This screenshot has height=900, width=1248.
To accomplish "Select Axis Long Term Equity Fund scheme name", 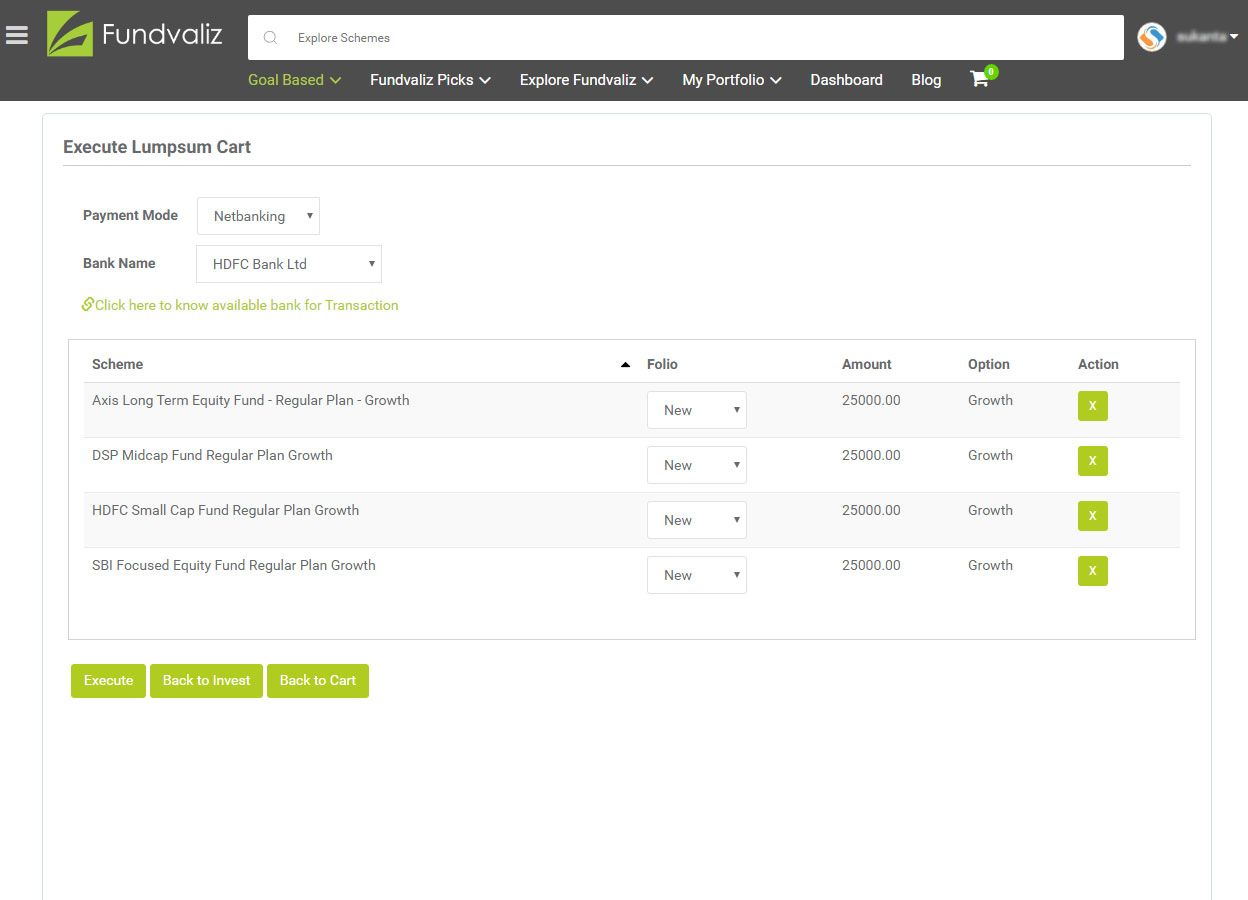I will pyautogui.click(x=251, y=400).
